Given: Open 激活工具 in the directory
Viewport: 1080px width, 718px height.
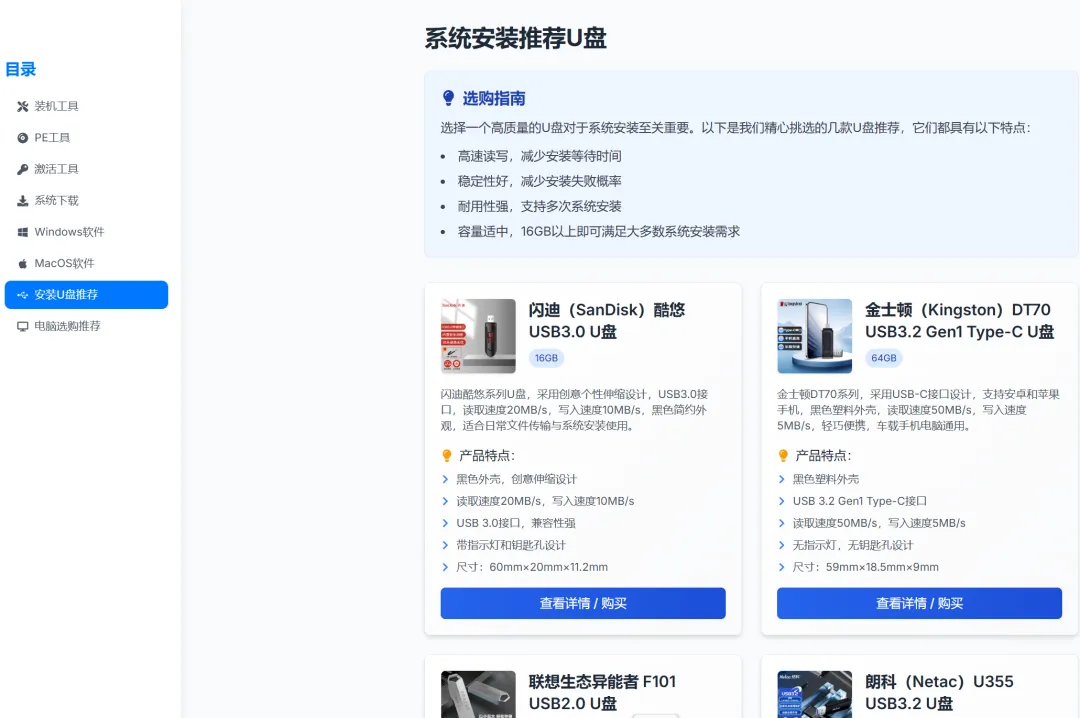Looking at the screenshot, I should 86,169.
